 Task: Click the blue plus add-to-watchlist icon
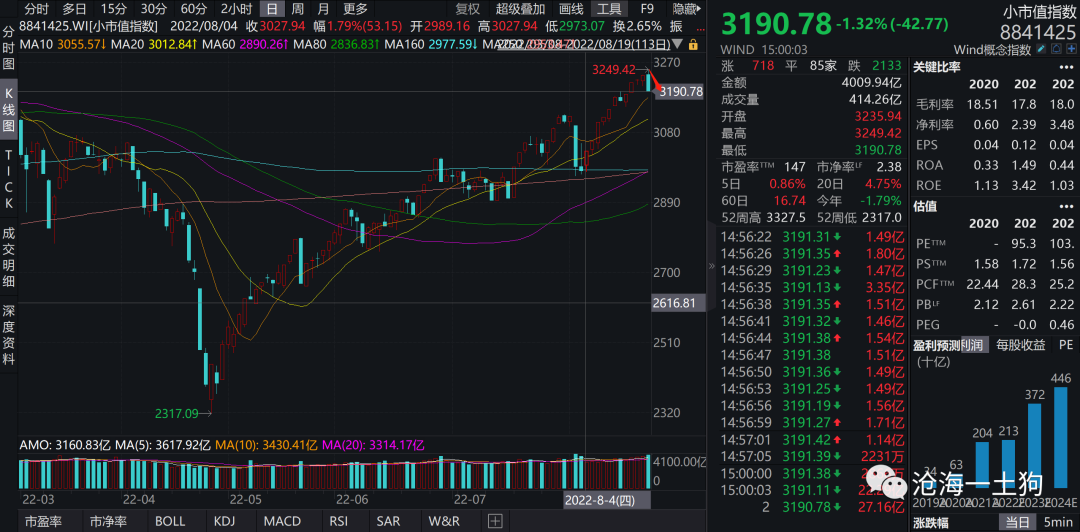click(x=1071, y=49)
